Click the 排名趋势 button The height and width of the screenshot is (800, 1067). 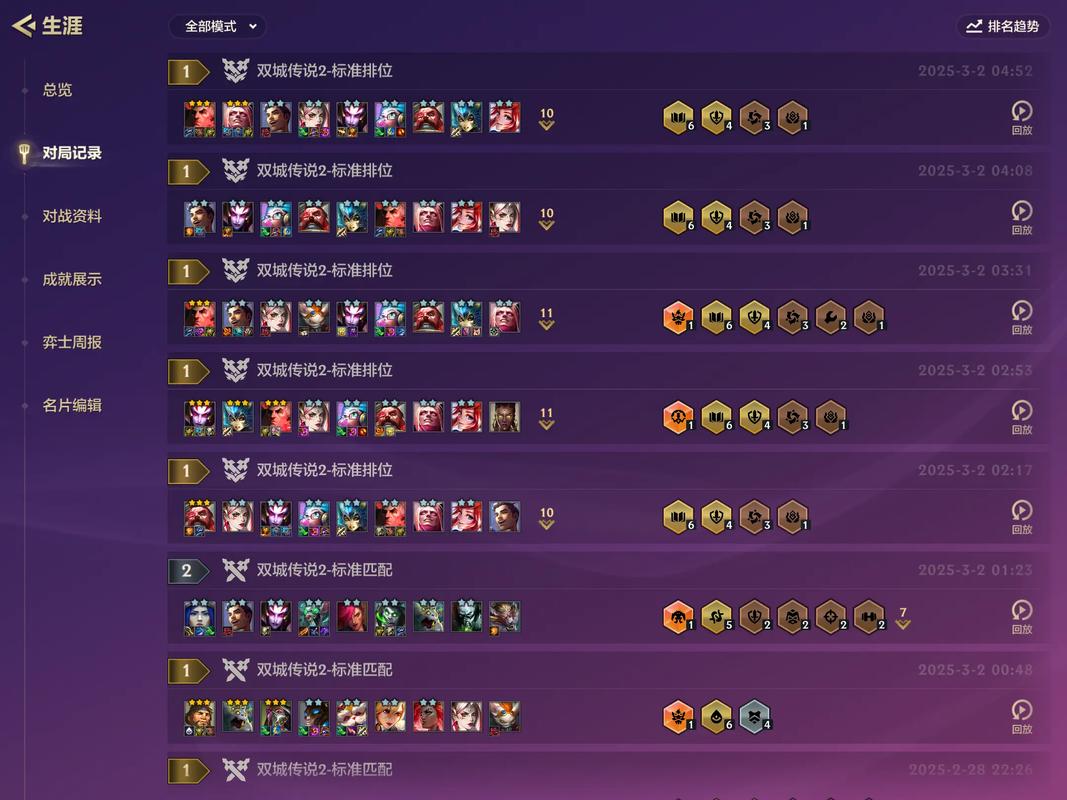(x=1003, y=27)
